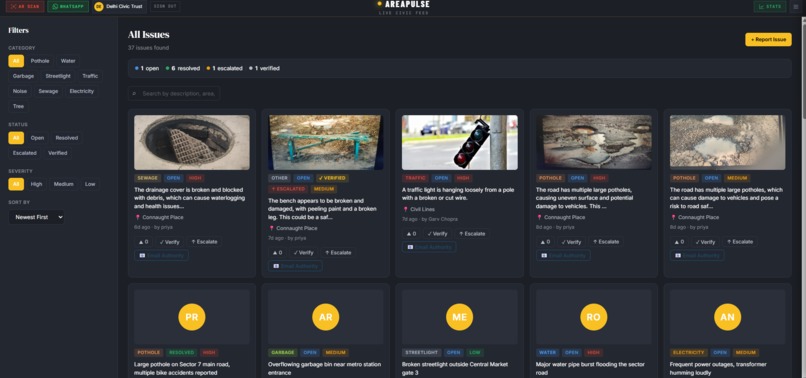Screen dimensions: 806x378
Task: Open the Stats page
Action: [770, 7]
